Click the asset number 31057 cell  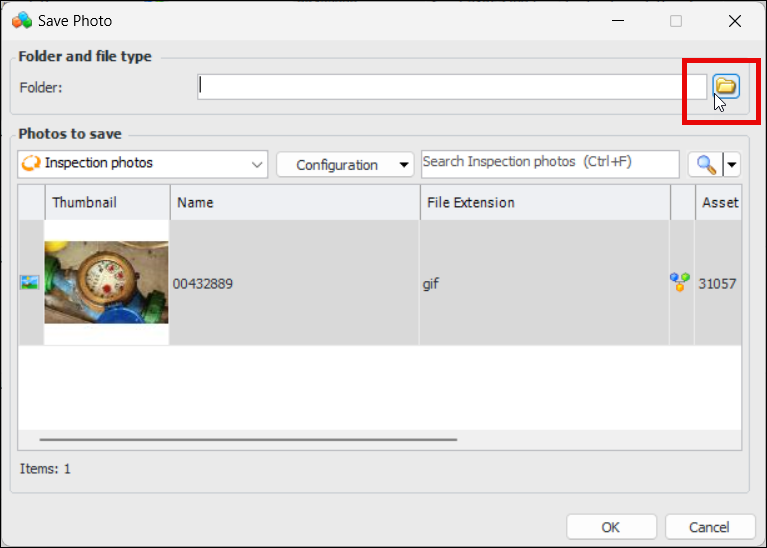pyautogui.click(x=718, y=284)
